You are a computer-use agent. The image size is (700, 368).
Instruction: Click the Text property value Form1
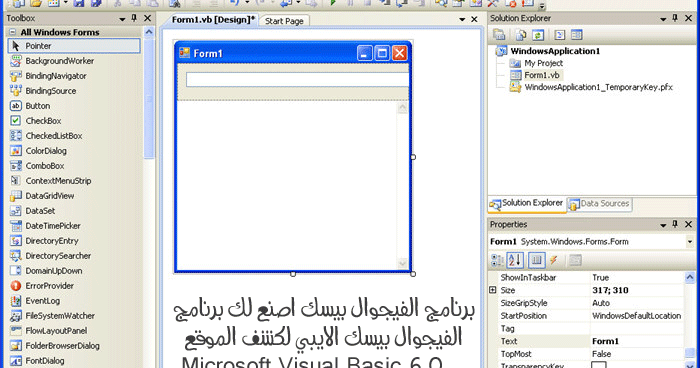point(605,341)
